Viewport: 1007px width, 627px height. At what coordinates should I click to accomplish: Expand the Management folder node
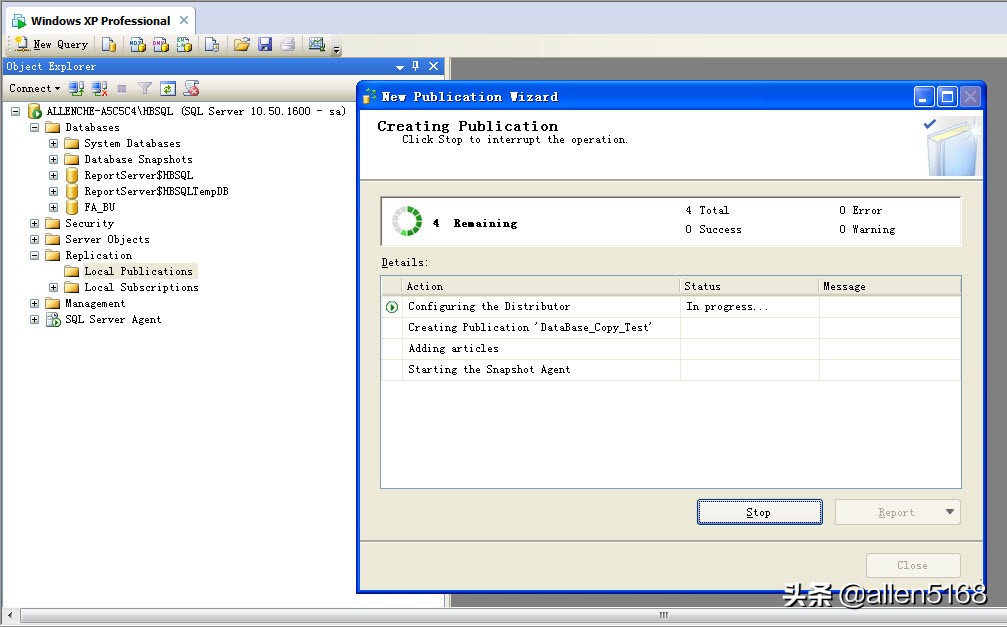35,303
